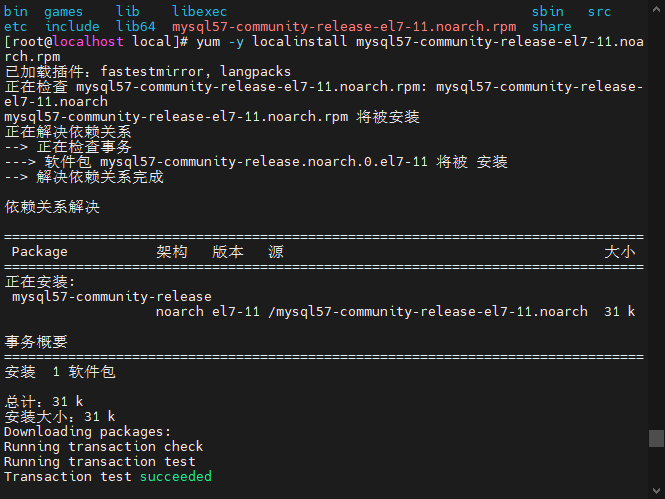This screenshot has width=665, height=499.
Task: Click the '总计: 31 k' line
Action: click(44, 401)
